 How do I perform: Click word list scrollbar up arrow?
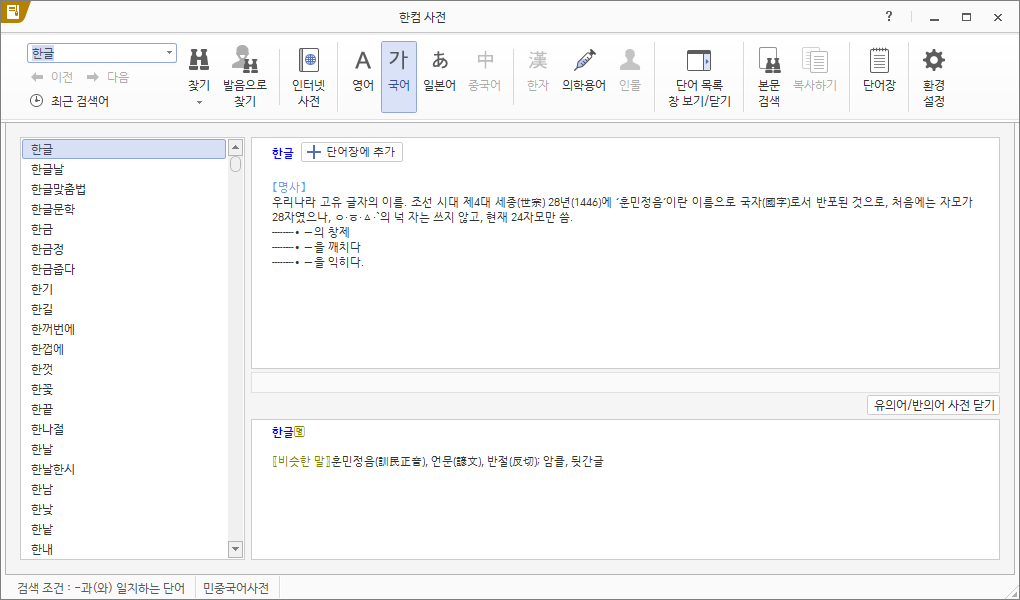[x=235, y=147]
